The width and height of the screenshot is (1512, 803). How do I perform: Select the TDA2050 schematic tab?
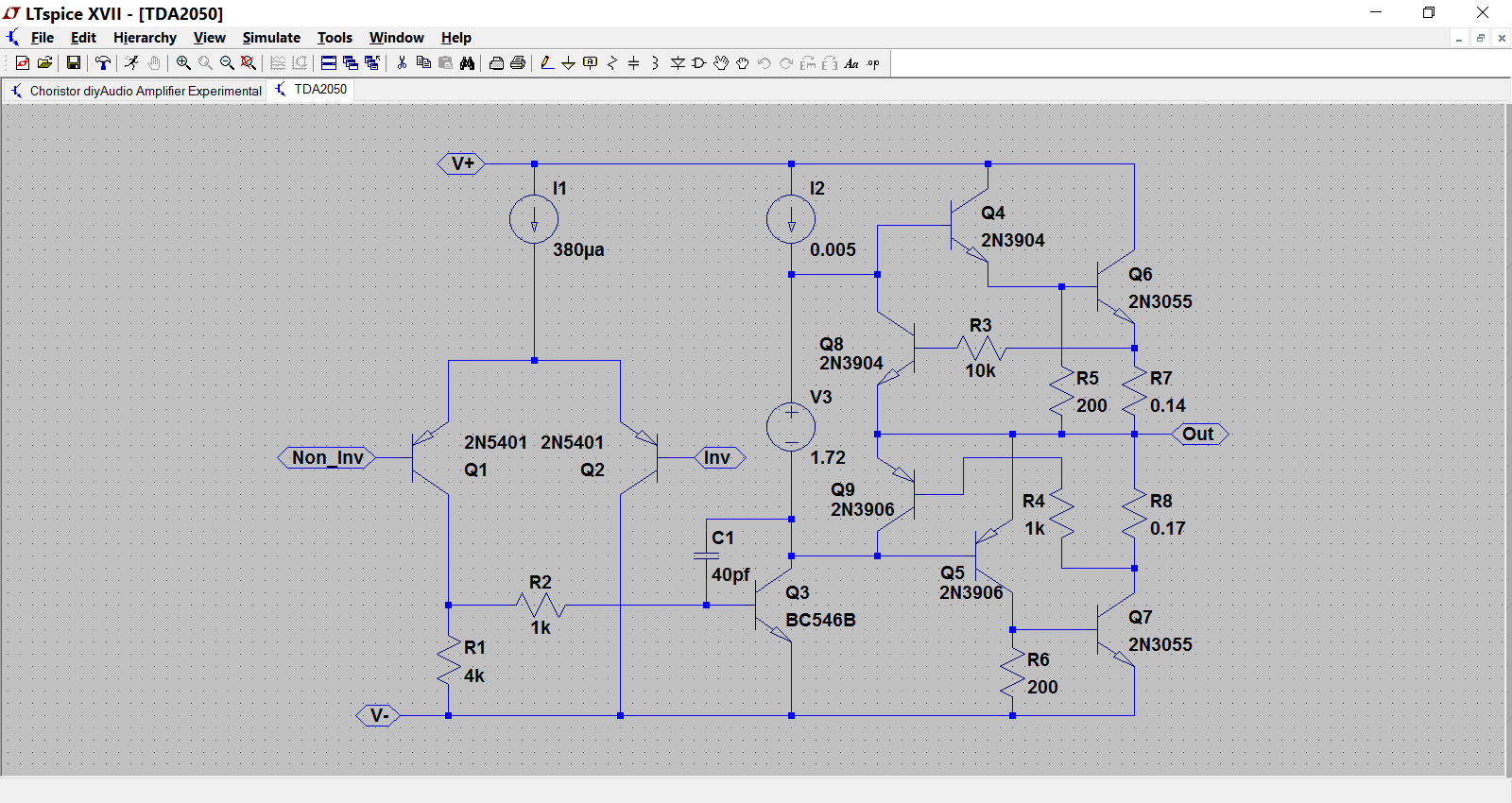311,90
